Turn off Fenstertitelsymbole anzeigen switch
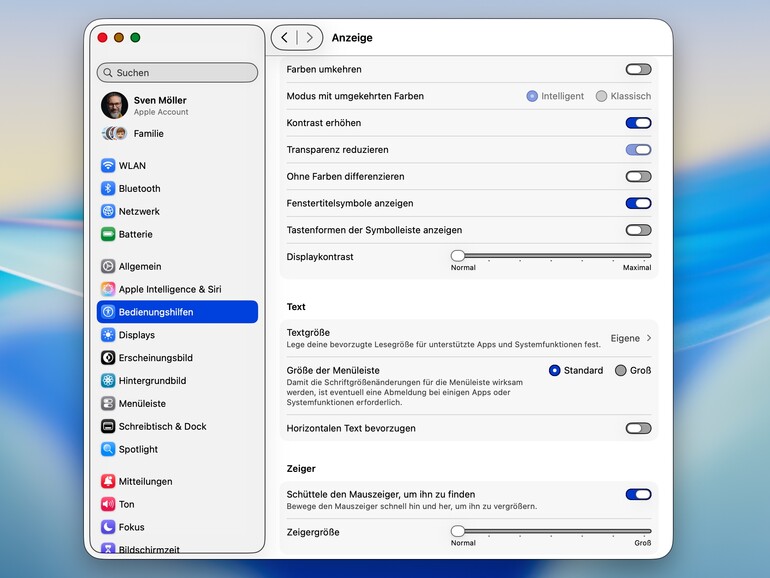Image resolution: width=770 pixels, height=578 pixels. 638,203
